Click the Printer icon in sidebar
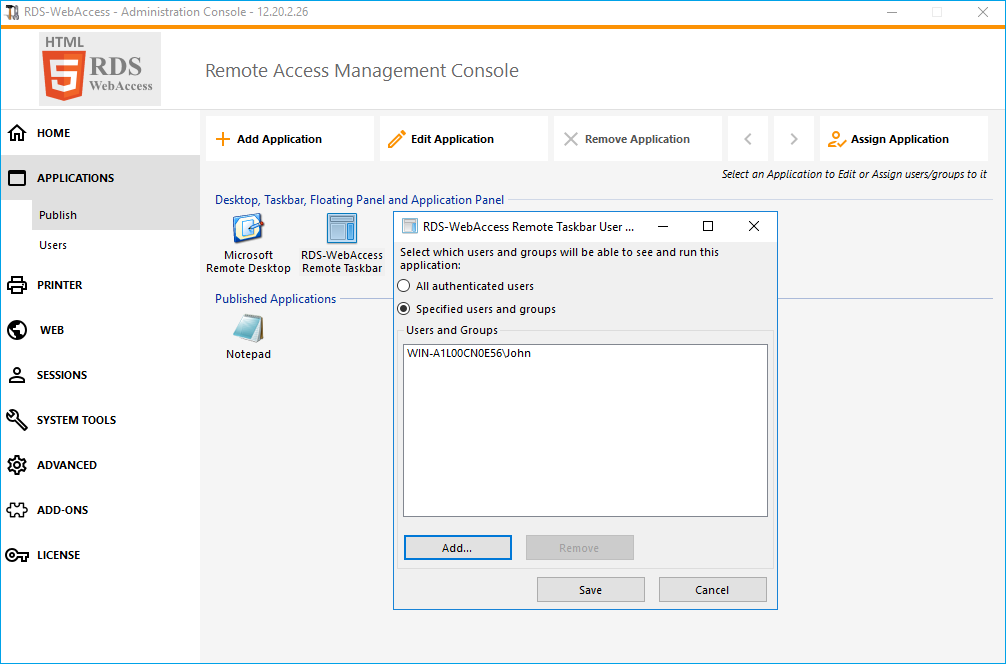 17,285
